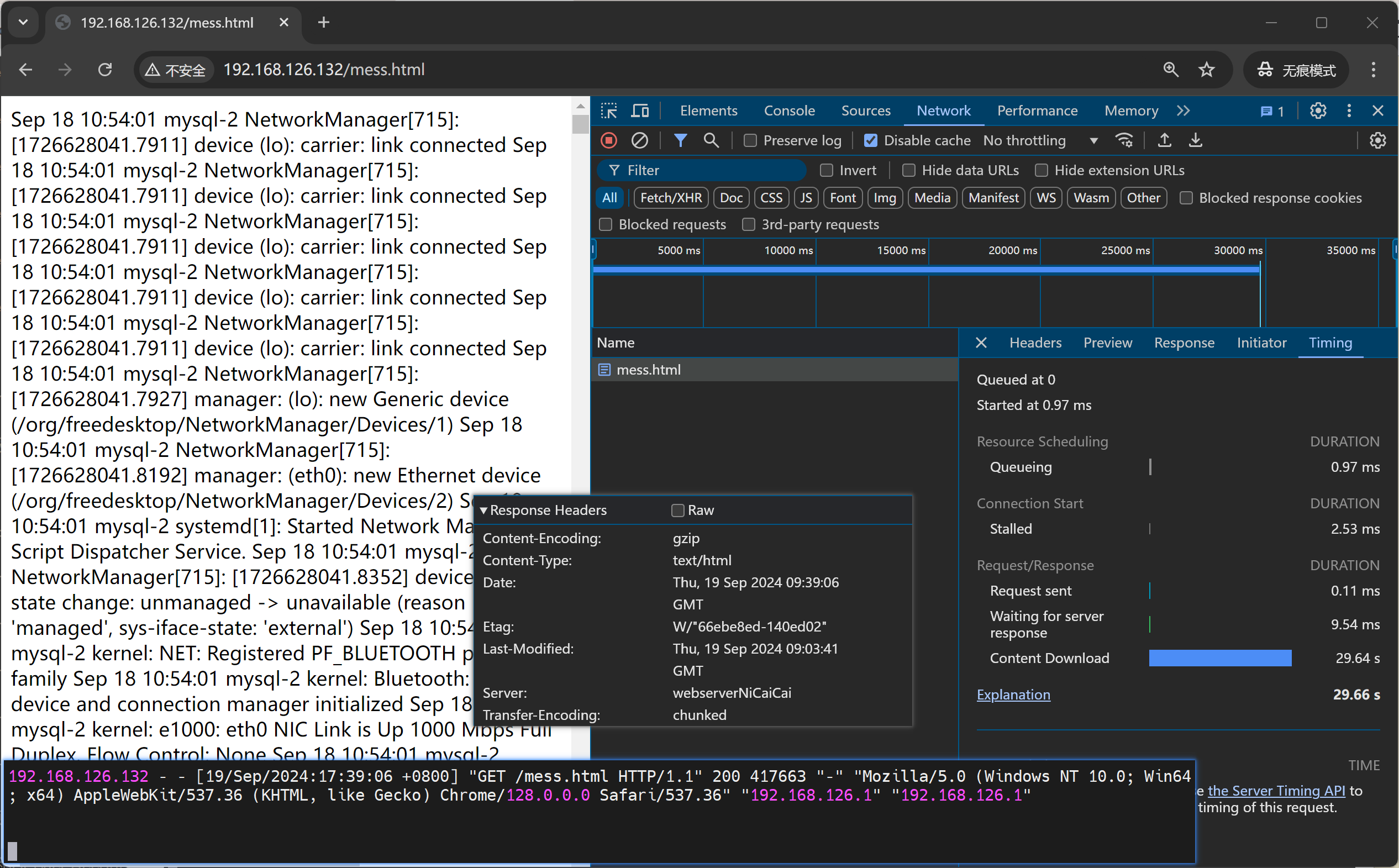The image size is (1399, 868).
Task: Click the import HAR upload icon
Action: (x=1164, y=140)
